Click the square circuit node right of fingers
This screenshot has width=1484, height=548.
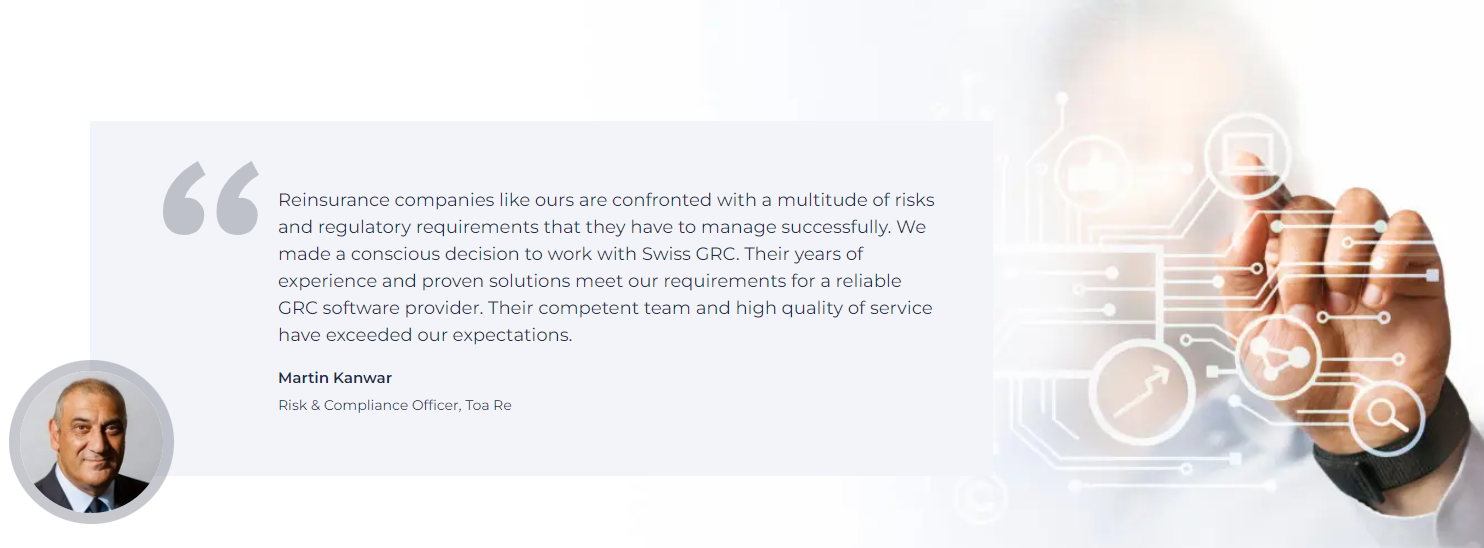[1433, 275]
